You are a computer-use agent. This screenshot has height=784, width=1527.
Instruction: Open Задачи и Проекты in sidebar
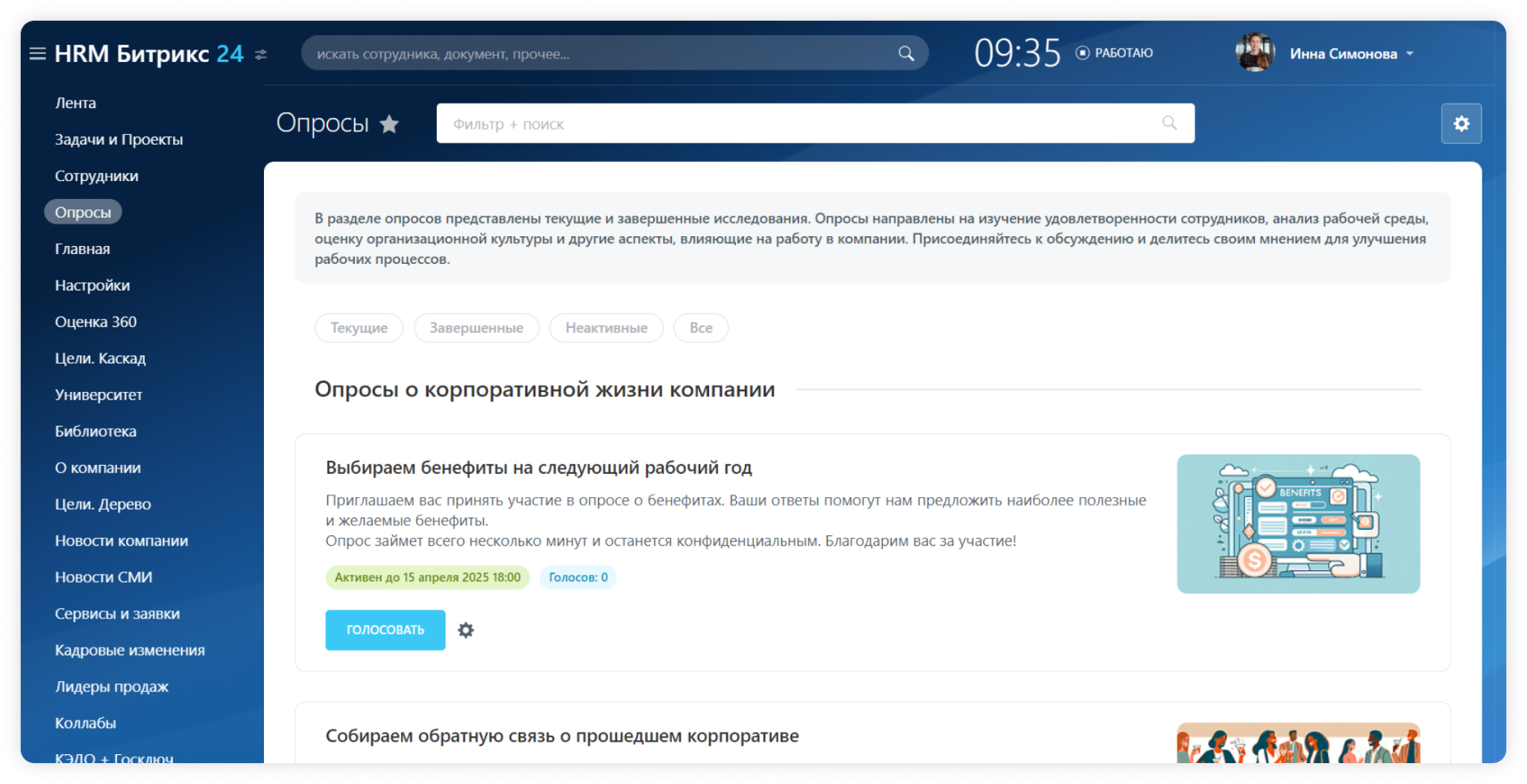click(119, 139)
